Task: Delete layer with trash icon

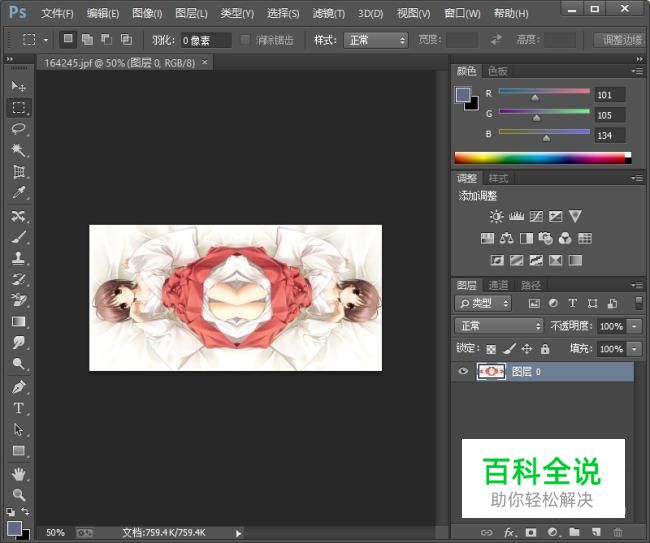Action: (x=618, y=532)
